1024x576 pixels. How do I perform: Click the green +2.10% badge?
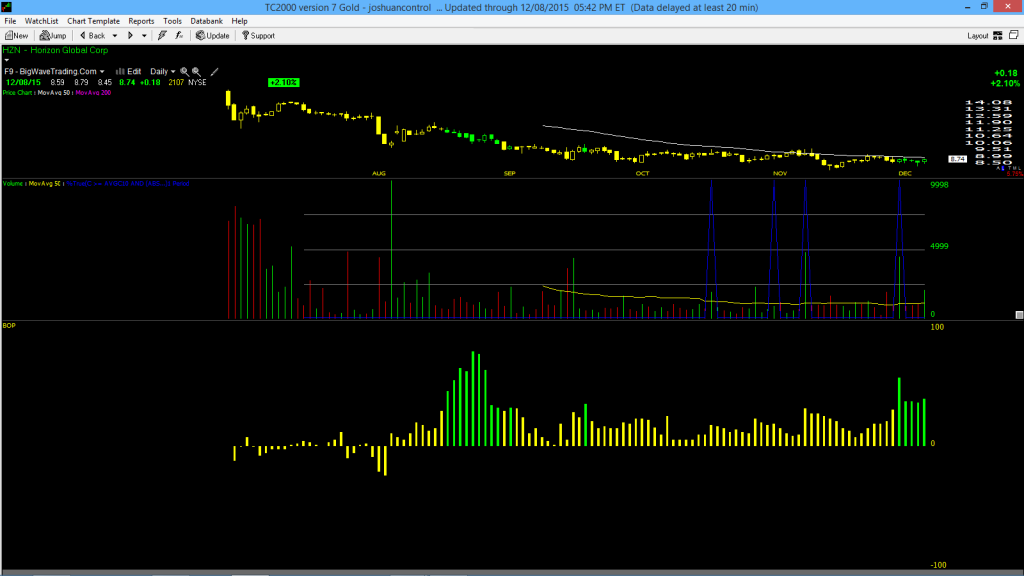click(283, 82)
